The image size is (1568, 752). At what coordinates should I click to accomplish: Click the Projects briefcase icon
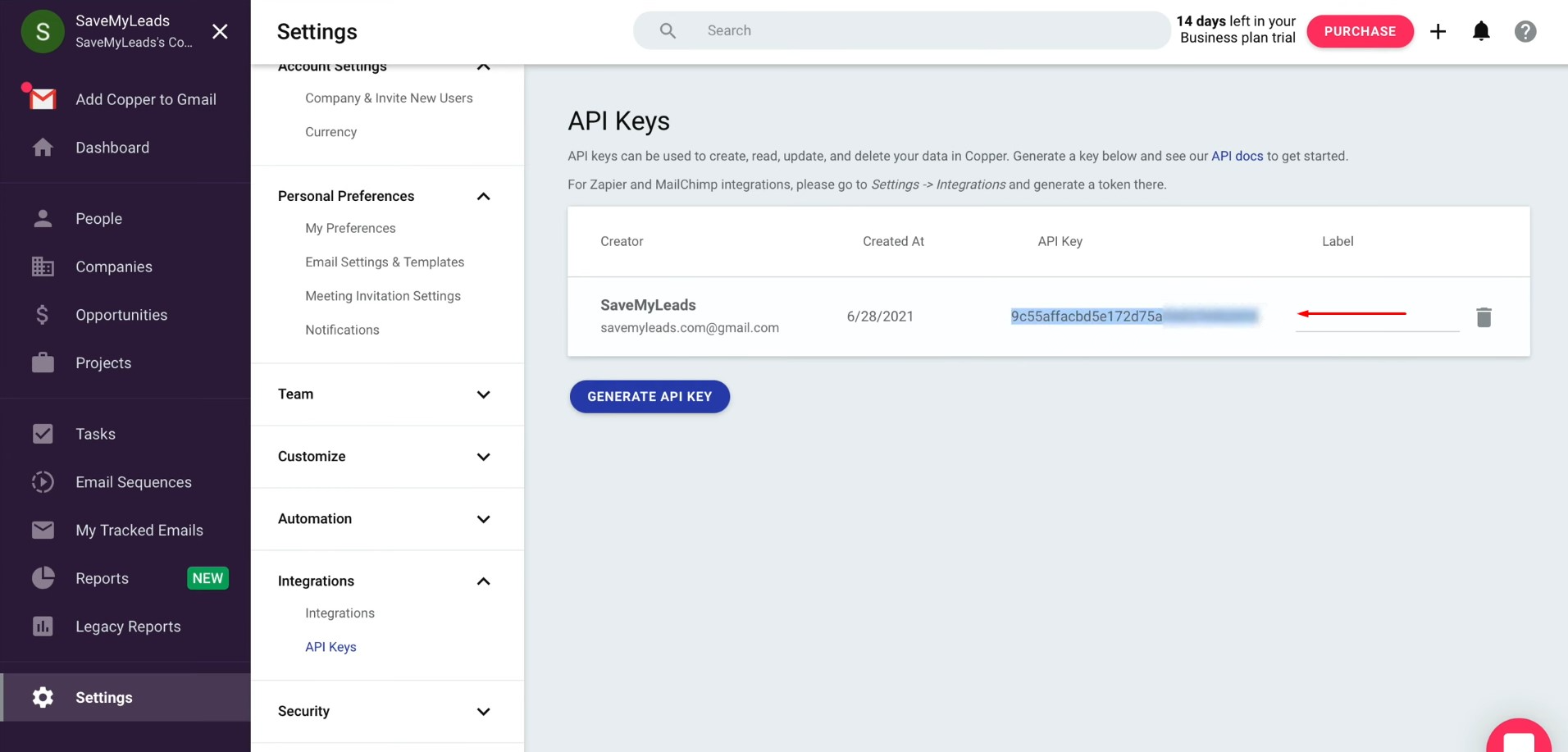tap(43, 362)
